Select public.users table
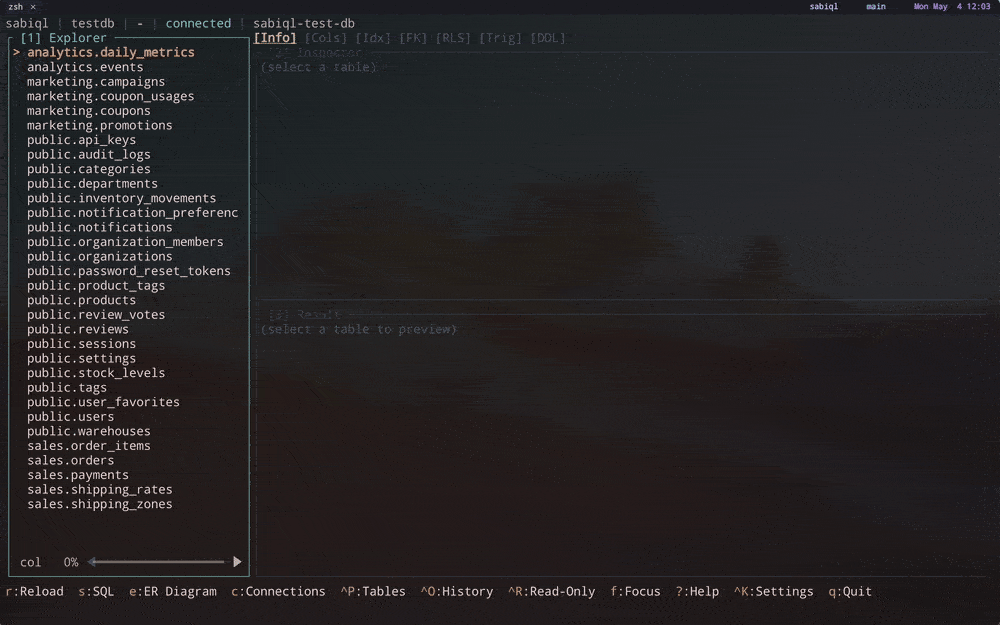Screen dimensions: 1000x625 point(70,417)
